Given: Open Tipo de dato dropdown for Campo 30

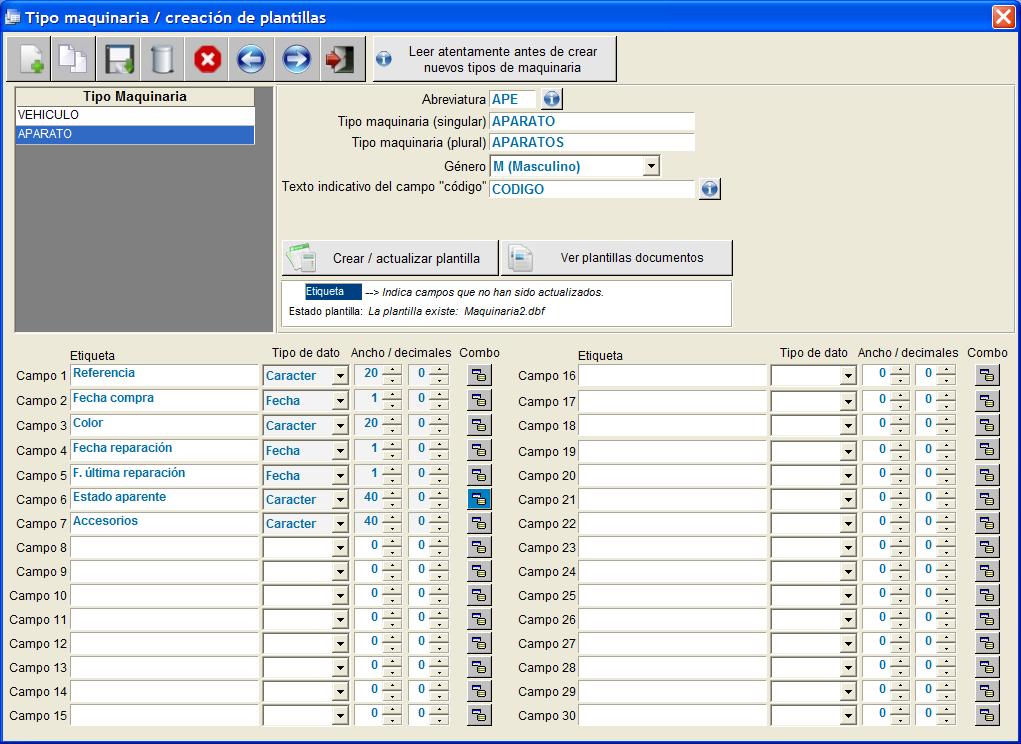Looking at the screenshot, I should click(848, 716).
